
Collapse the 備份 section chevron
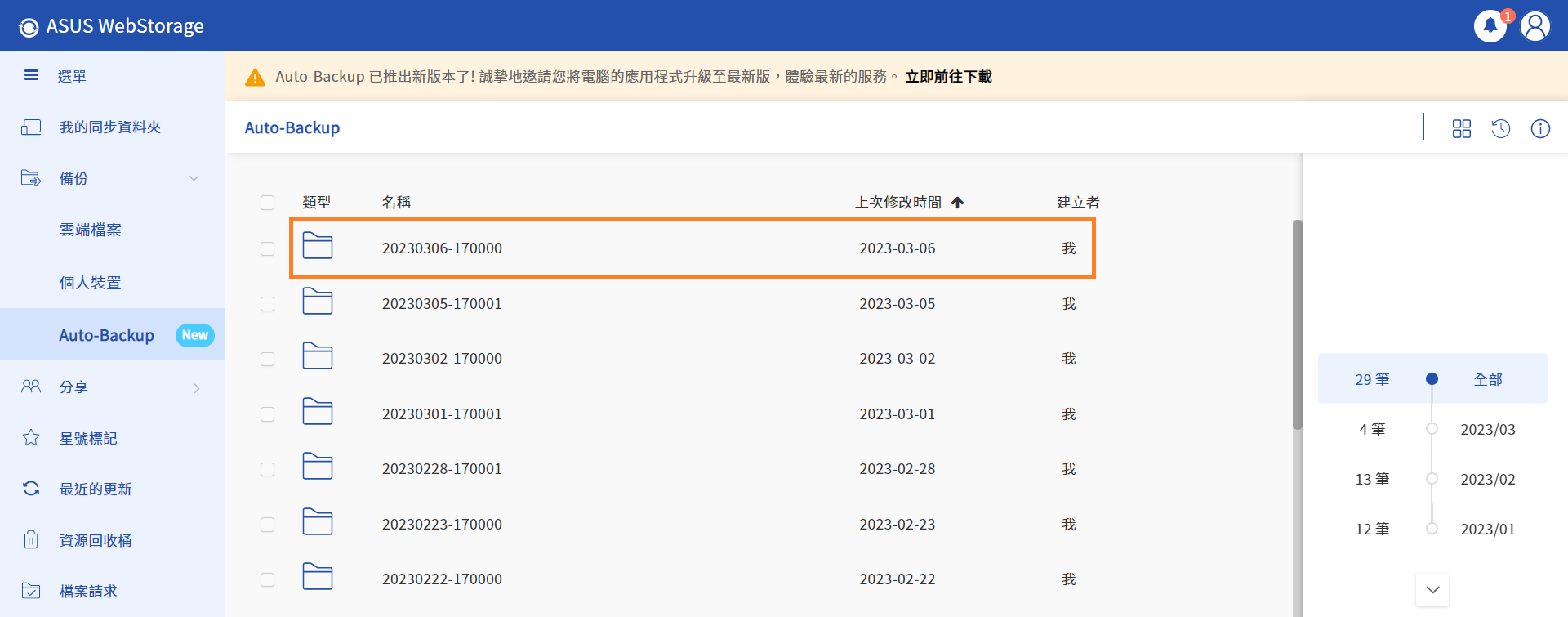point(194,178)
